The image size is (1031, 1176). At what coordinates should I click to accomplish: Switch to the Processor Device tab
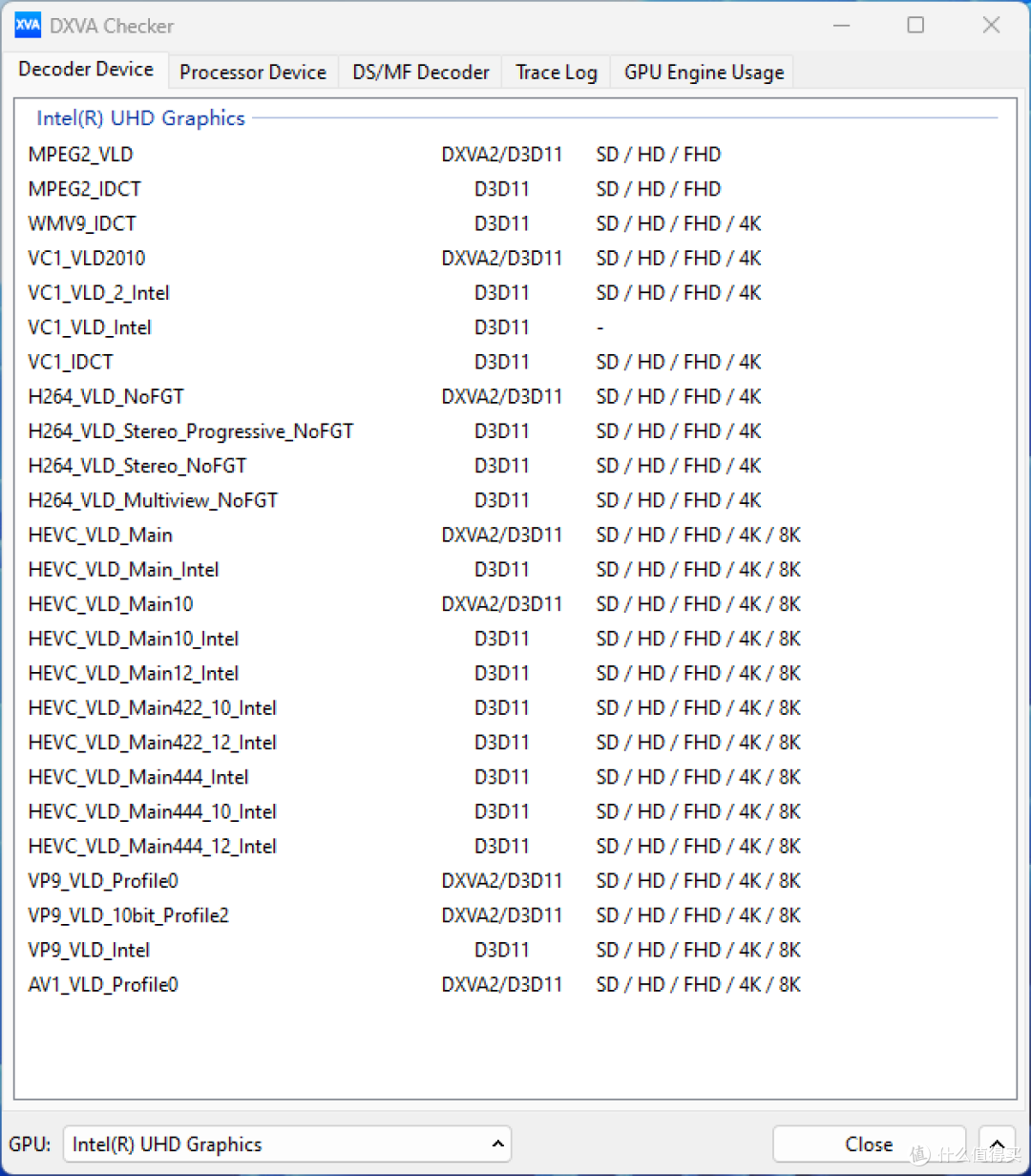[253, 73]
